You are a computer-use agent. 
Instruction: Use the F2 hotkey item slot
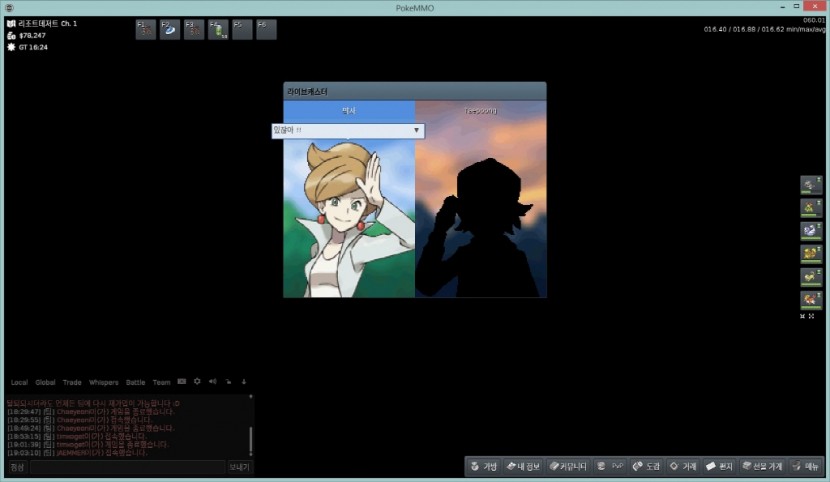click(x=170, y=29)
